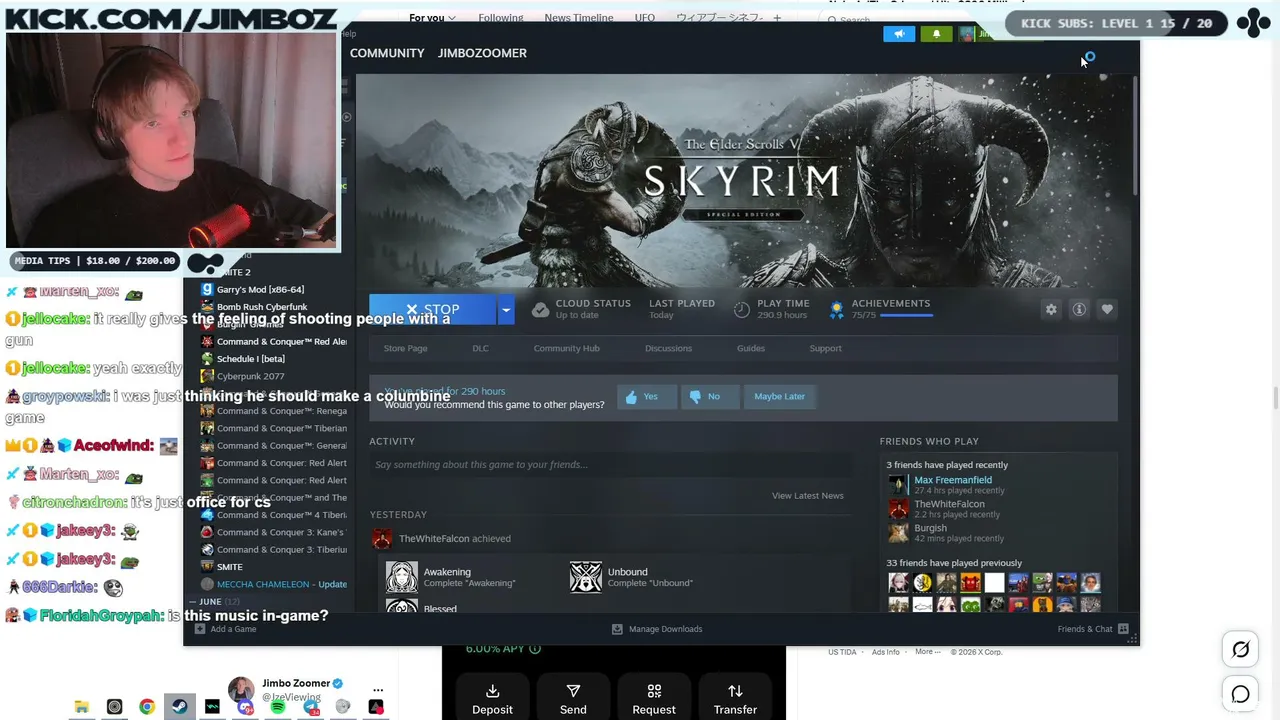Click TheWhiteFalcon activity avatar
This screenshot has width=1280, height=720.
[x=382, y=539]
